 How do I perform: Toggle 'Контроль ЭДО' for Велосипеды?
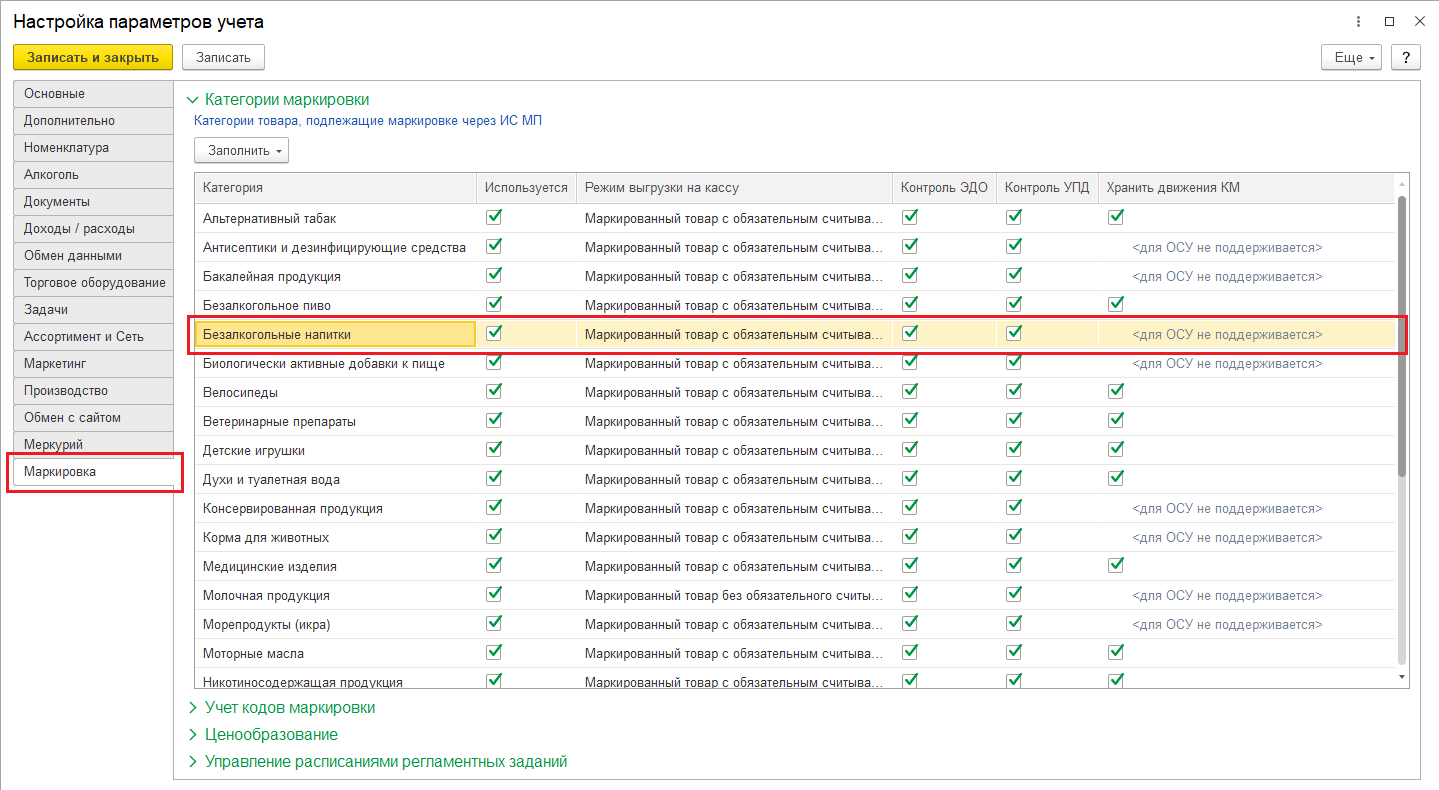[x=910, y=391]
